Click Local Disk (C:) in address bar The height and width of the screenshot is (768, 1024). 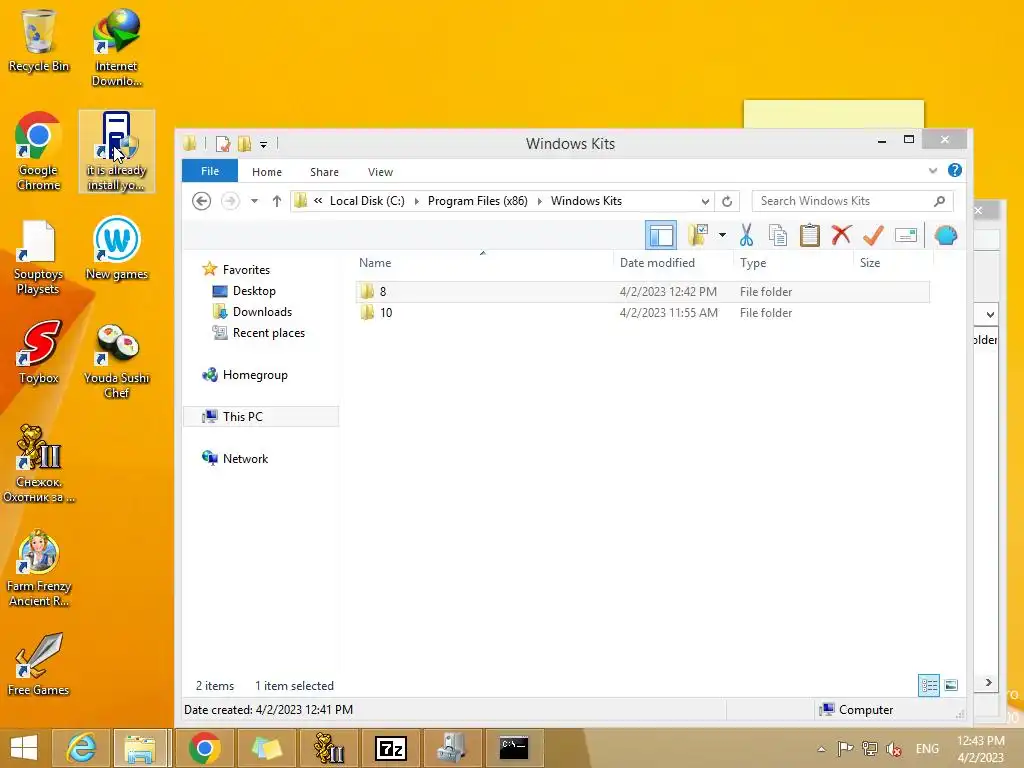(367, 201)
